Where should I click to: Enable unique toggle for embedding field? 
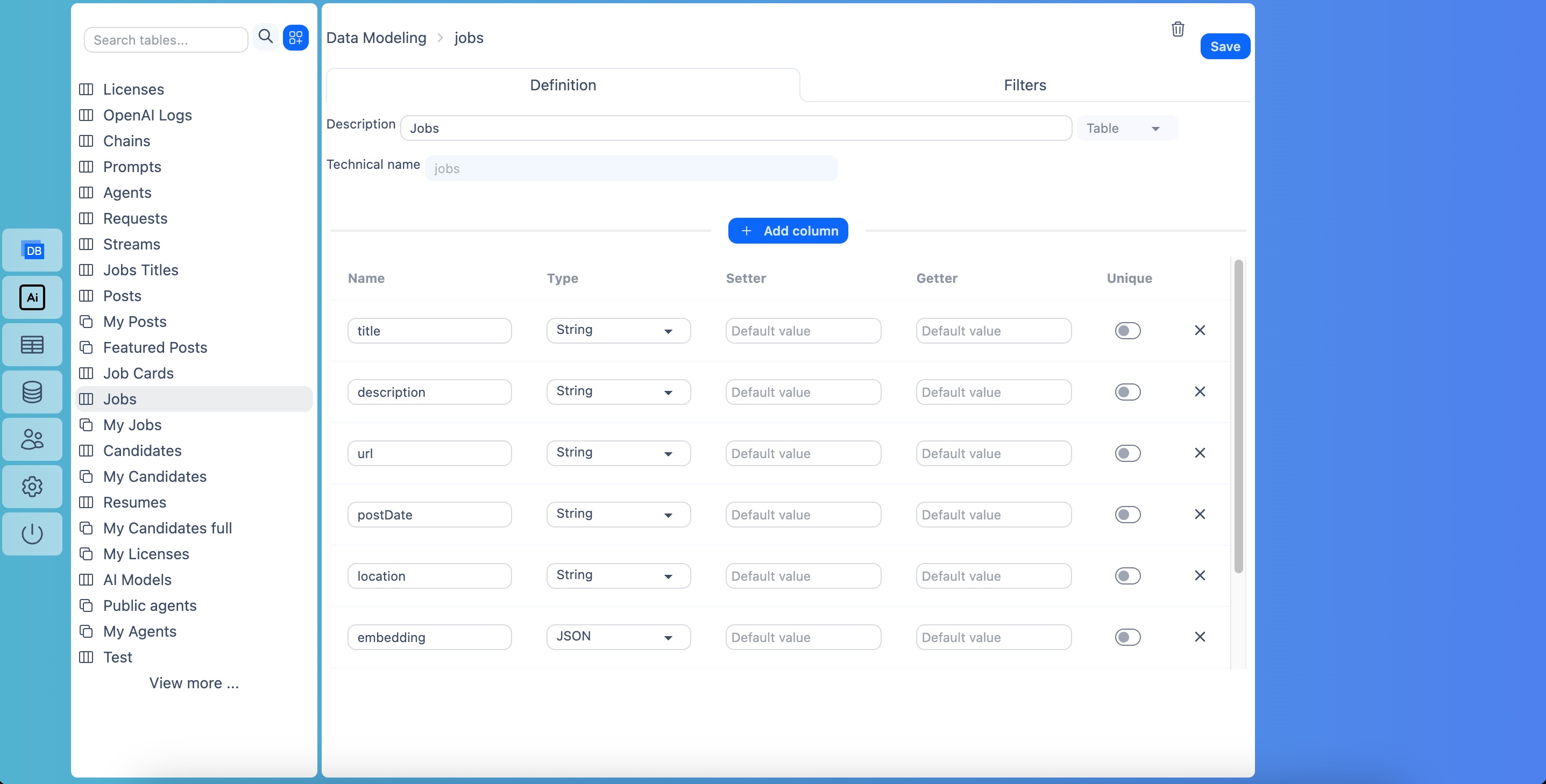click(x=1128, y=636)
